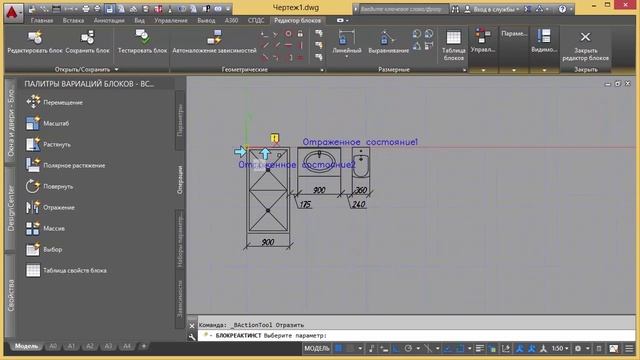Open annotation scale 1:50 dropdown
Image resolution: width=640 pixels, height=360 pixels.
(x=559, y=349)
